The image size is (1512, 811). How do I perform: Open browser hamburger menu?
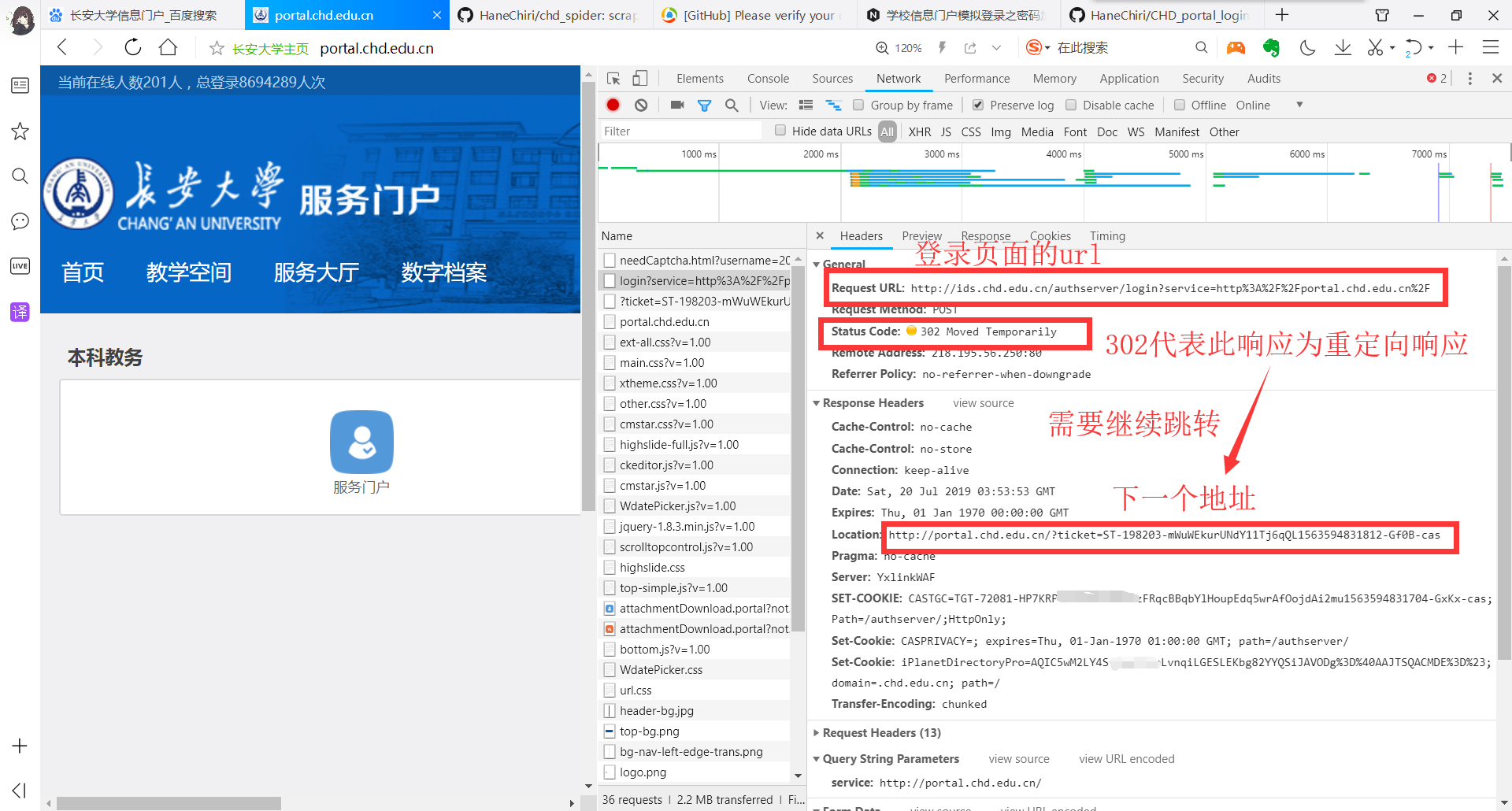click(1490, 47)
